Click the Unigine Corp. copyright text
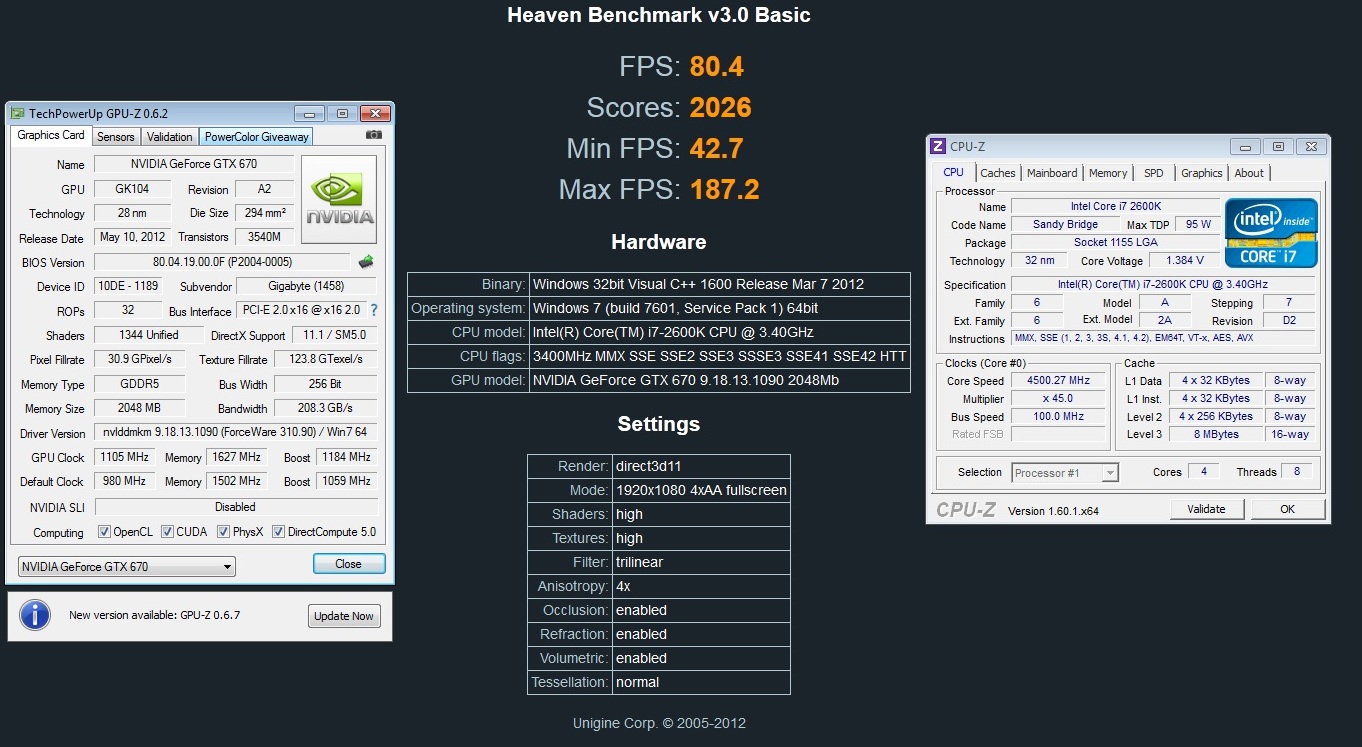1362x747 pixels. [659, 723]
